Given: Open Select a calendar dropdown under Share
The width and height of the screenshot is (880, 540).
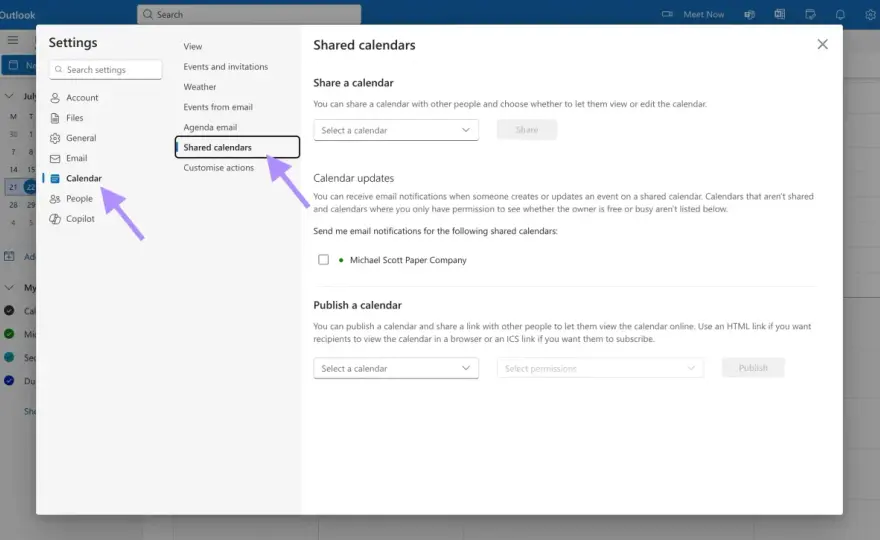Looking at the screenshot, I should pyautogui.click(x=396, y=130).
